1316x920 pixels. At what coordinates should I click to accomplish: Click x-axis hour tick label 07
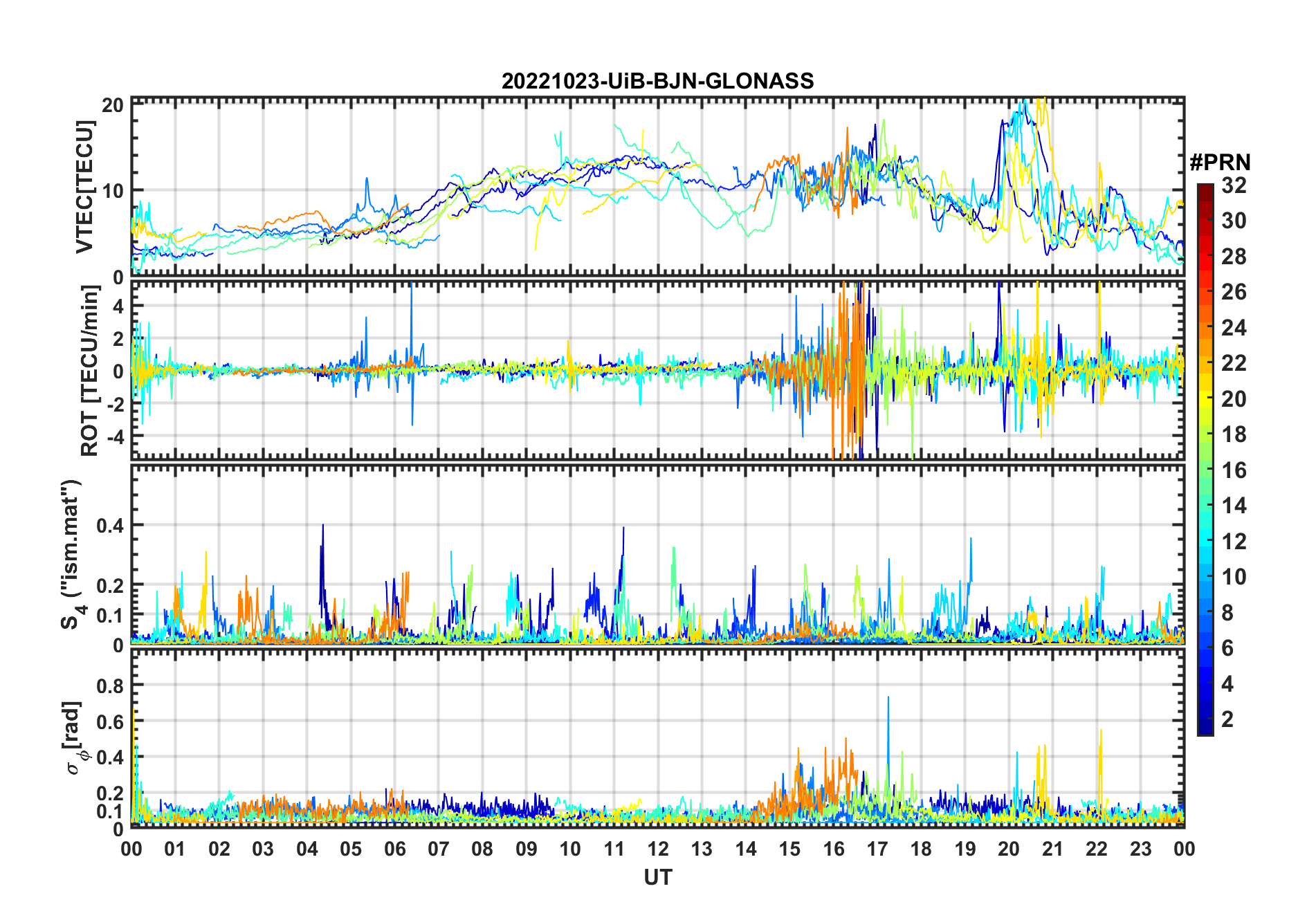point(439,849)
